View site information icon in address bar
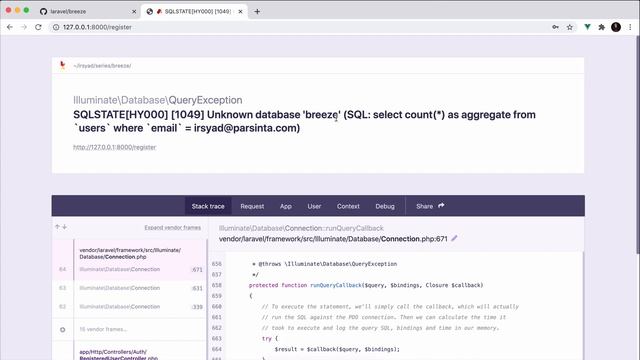Screen dimensions: 640x360 coord(56,27)
